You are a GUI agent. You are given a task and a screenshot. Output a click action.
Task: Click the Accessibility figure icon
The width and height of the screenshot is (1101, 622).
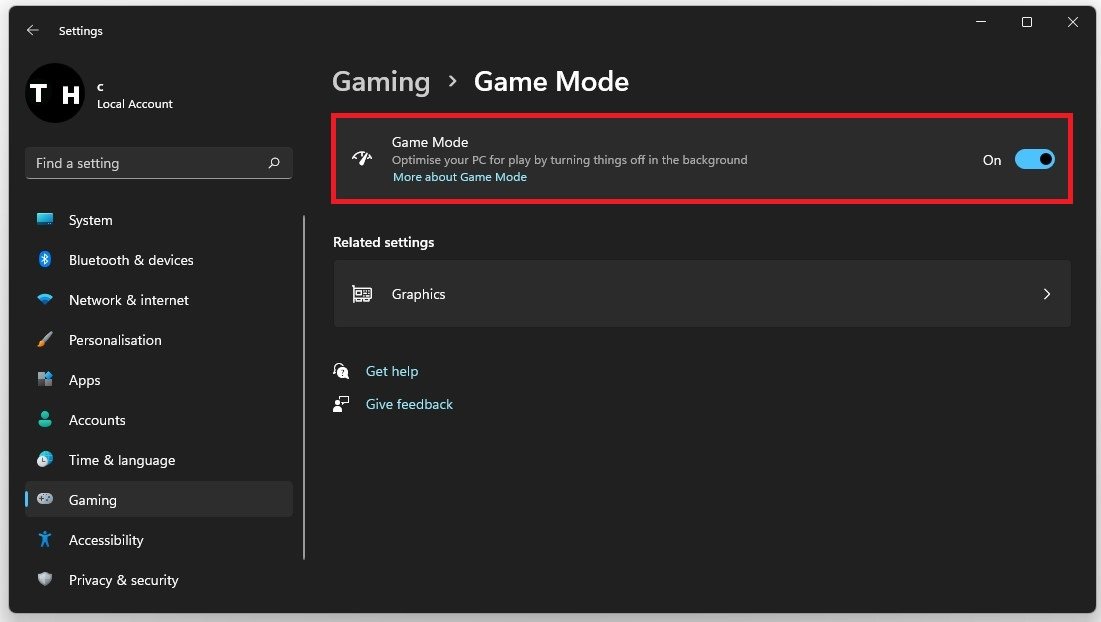point(45,540)
